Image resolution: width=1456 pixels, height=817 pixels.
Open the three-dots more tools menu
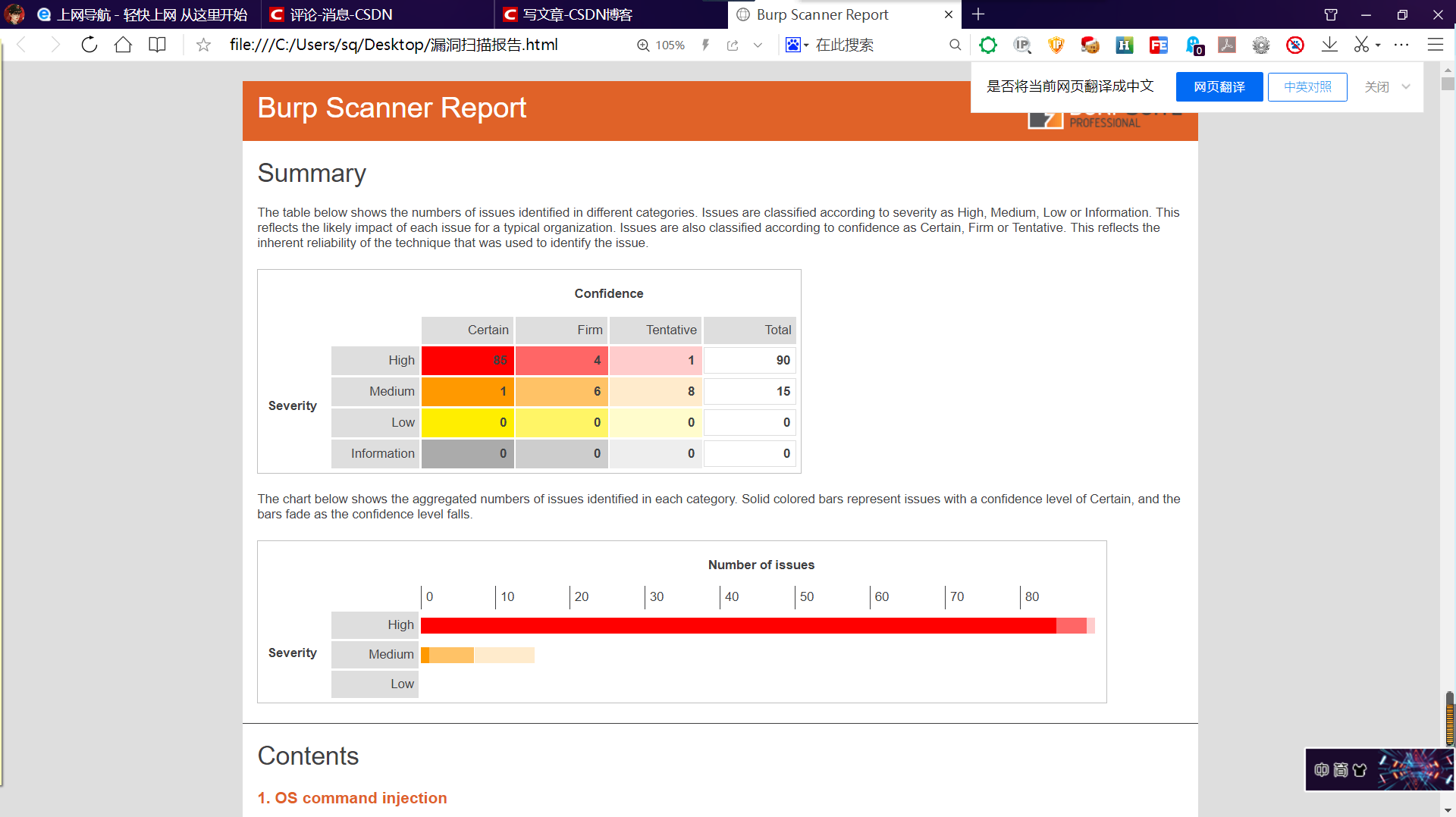pyautogui.click(x=1401, y=45)
